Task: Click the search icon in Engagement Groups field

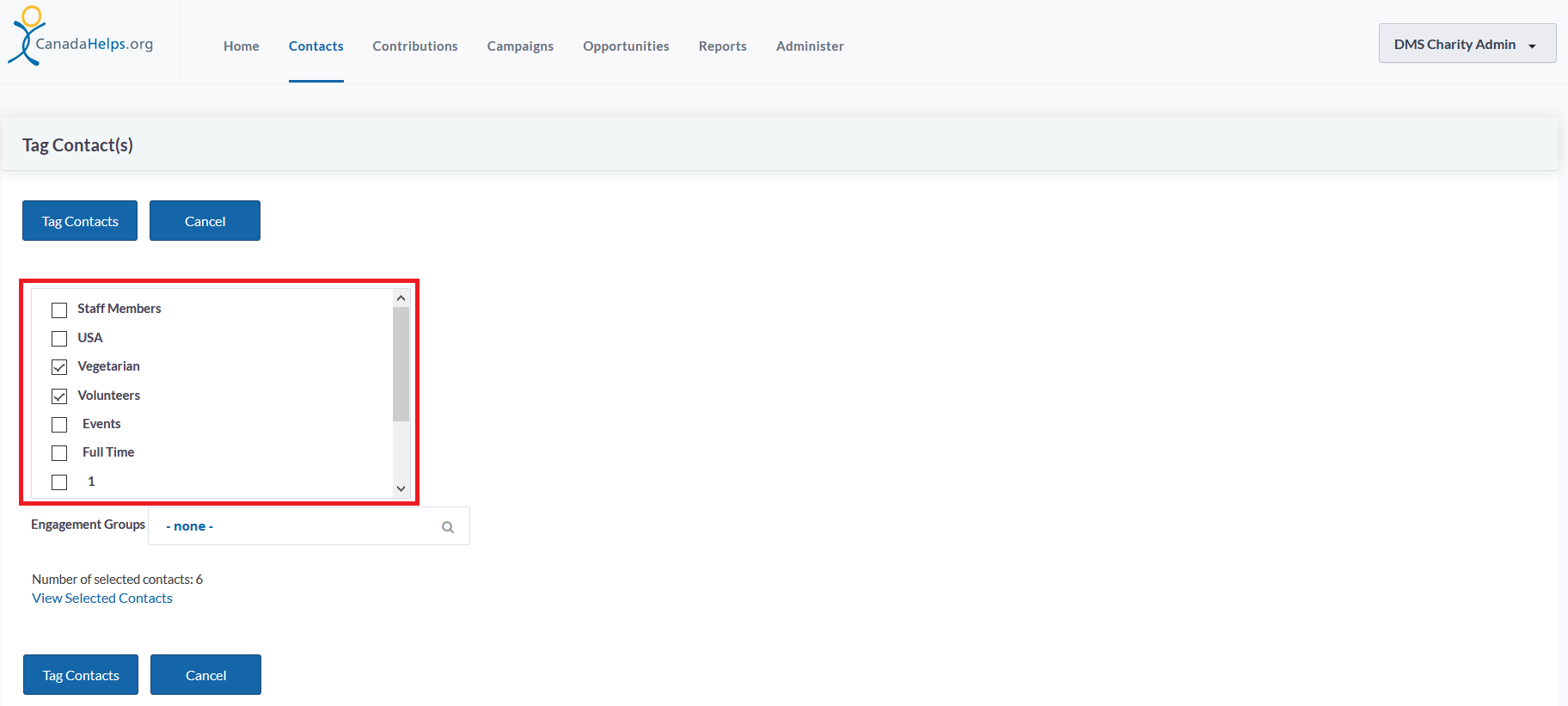Action: (448, 527)
